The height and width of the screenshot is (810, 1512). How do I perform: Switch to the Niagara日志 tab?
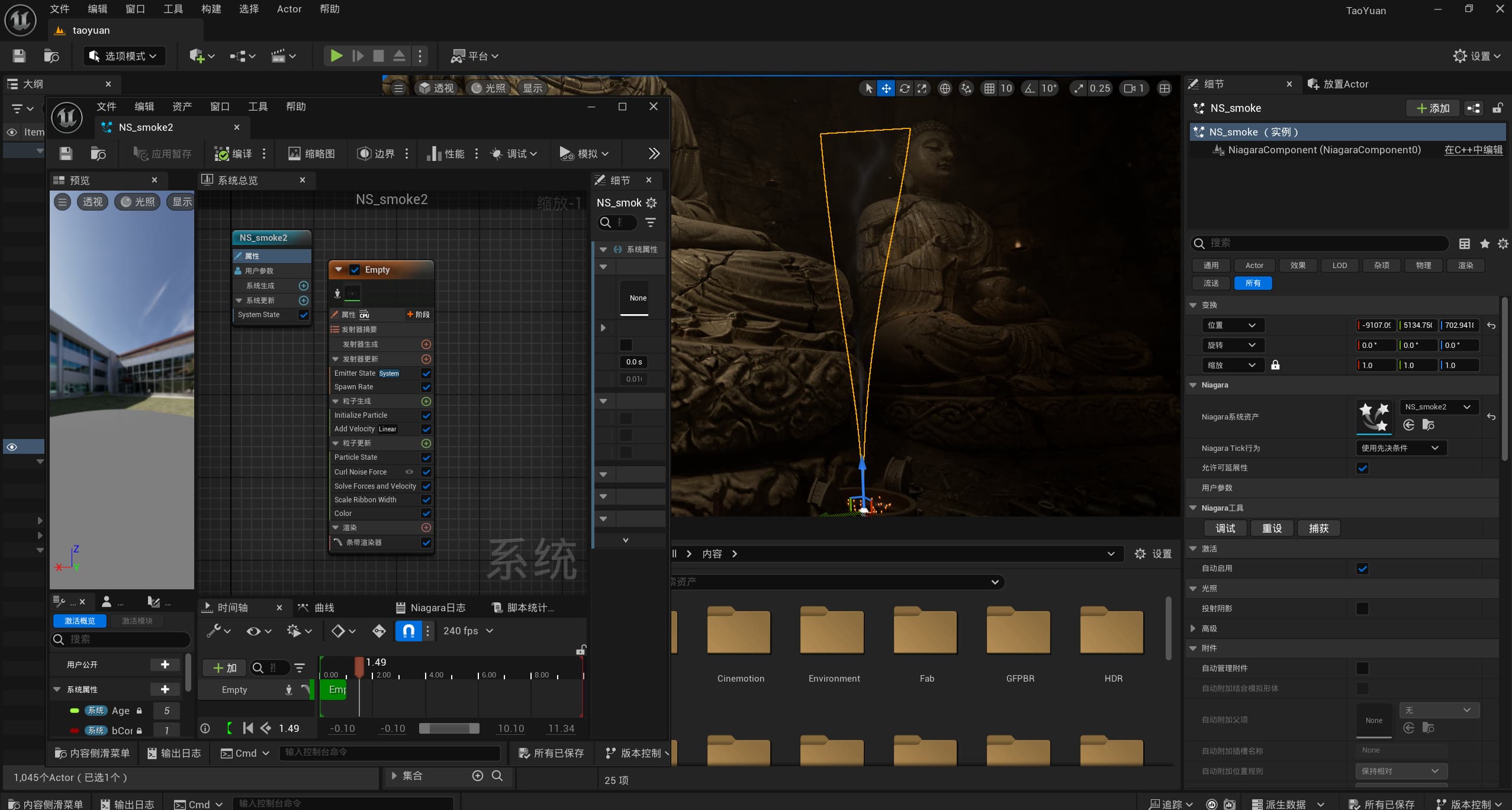pyautogui.click(x=430, y=608)
